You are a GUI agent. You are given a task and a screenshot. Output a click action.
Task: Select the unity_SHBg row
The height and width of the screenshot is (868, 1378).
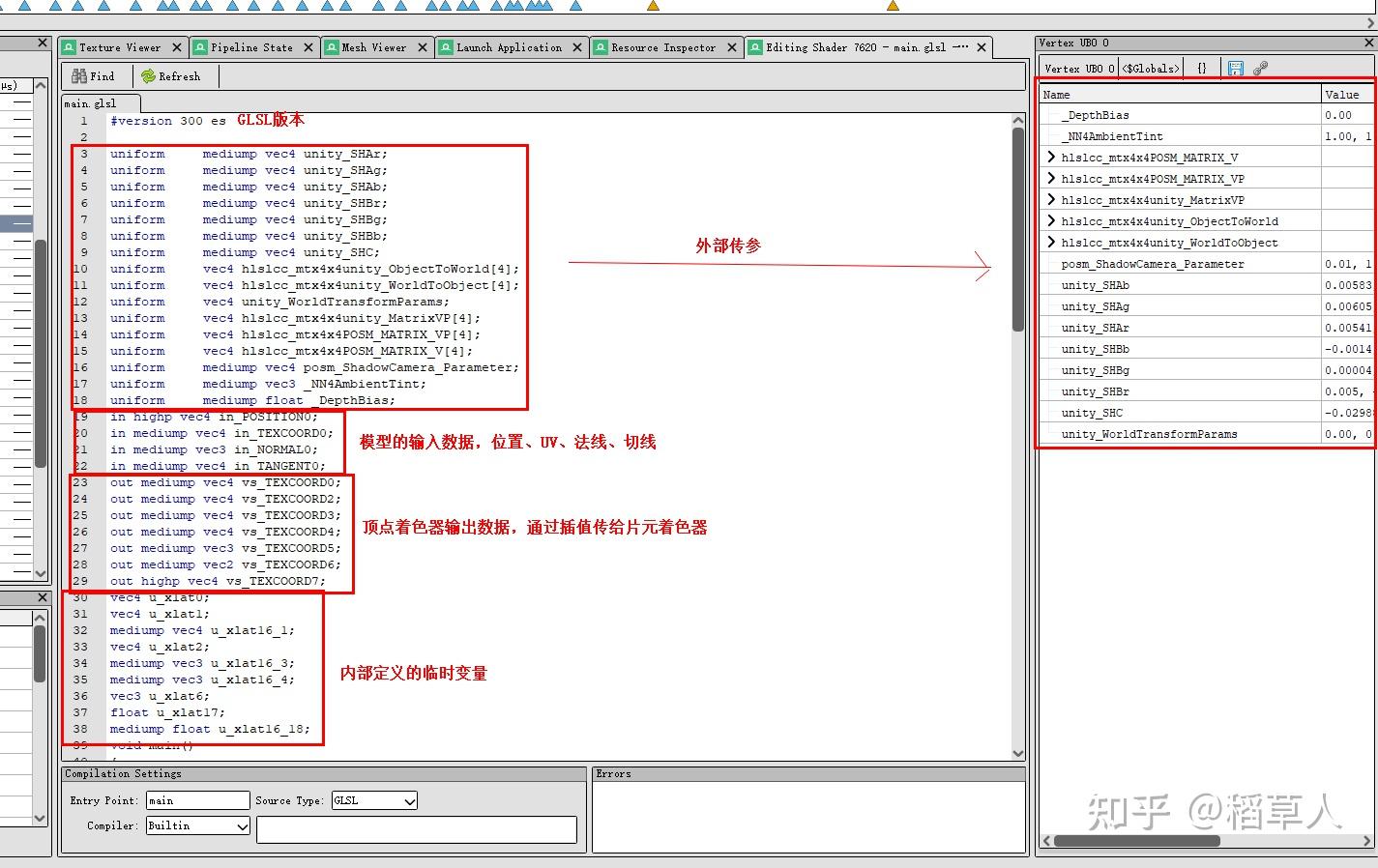click(x=1206, y=370)
